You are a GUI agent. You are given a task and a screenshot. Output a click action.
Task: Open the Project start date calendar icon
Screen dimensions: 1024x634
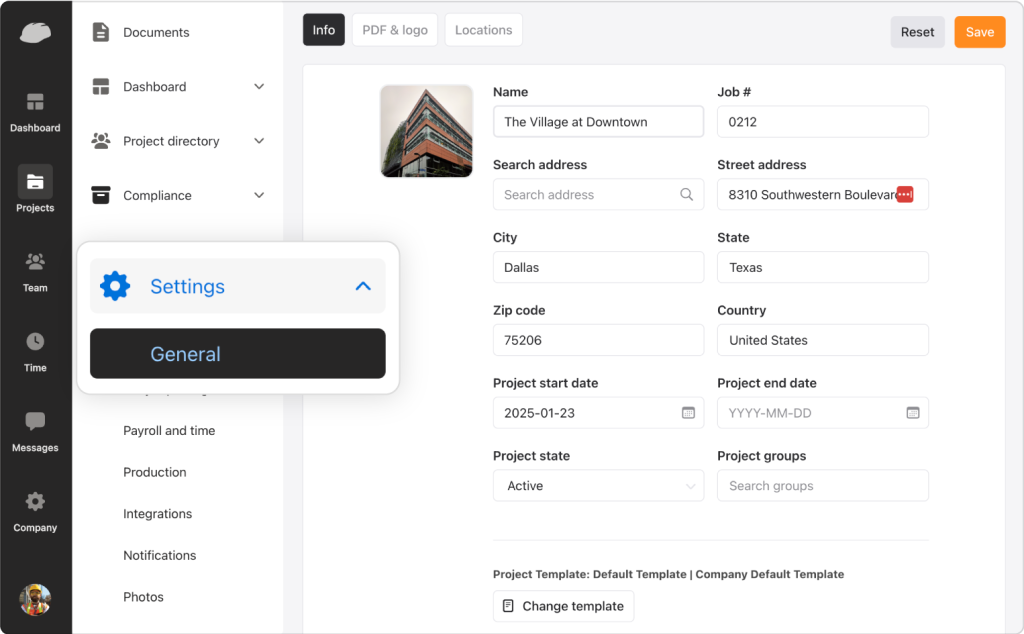point(689,412)
